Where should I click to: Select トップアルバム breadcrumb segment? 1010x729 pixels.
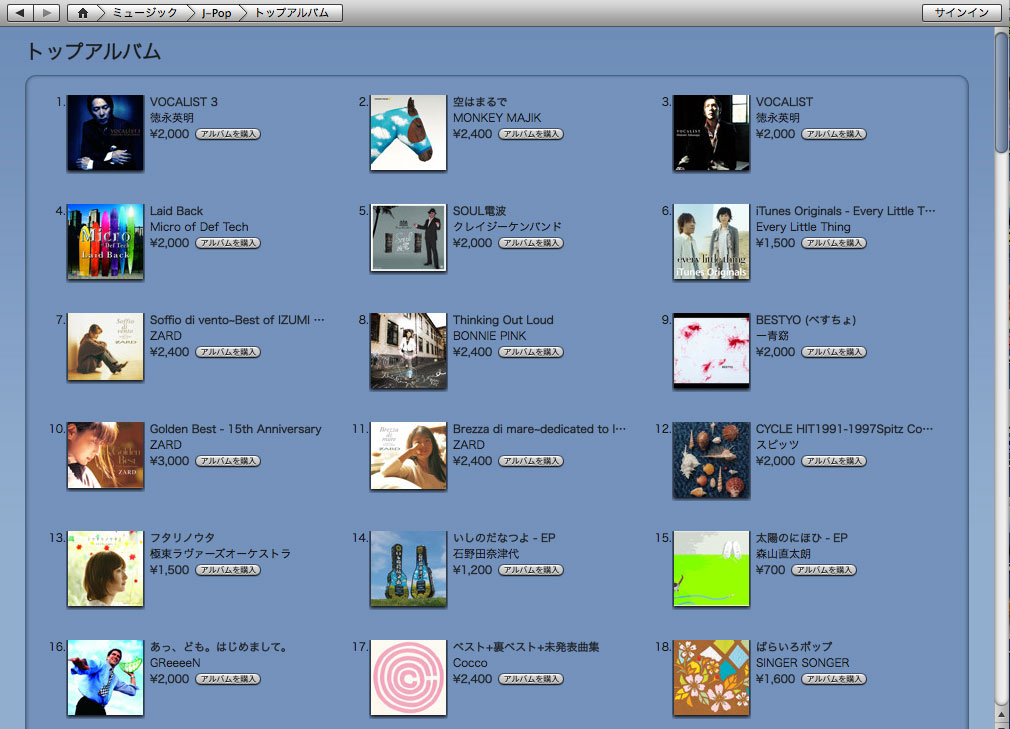pos(293,13)
